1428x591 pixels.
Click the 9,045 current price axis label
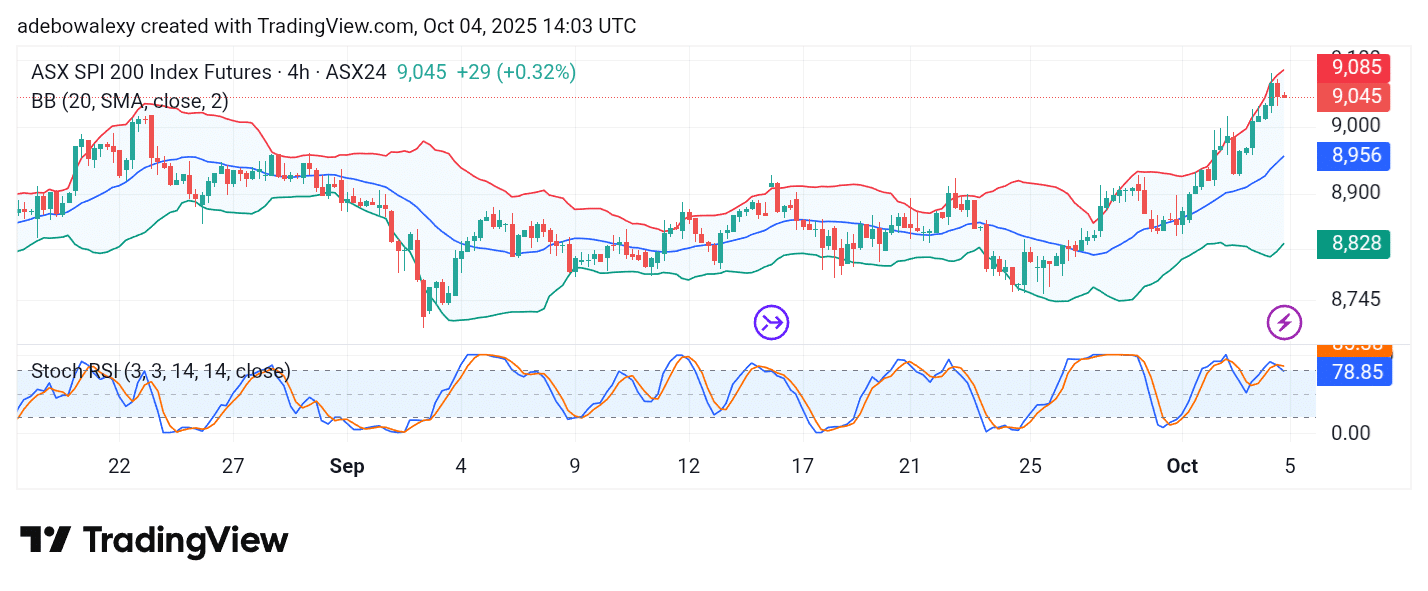(x=1355, y=97)
